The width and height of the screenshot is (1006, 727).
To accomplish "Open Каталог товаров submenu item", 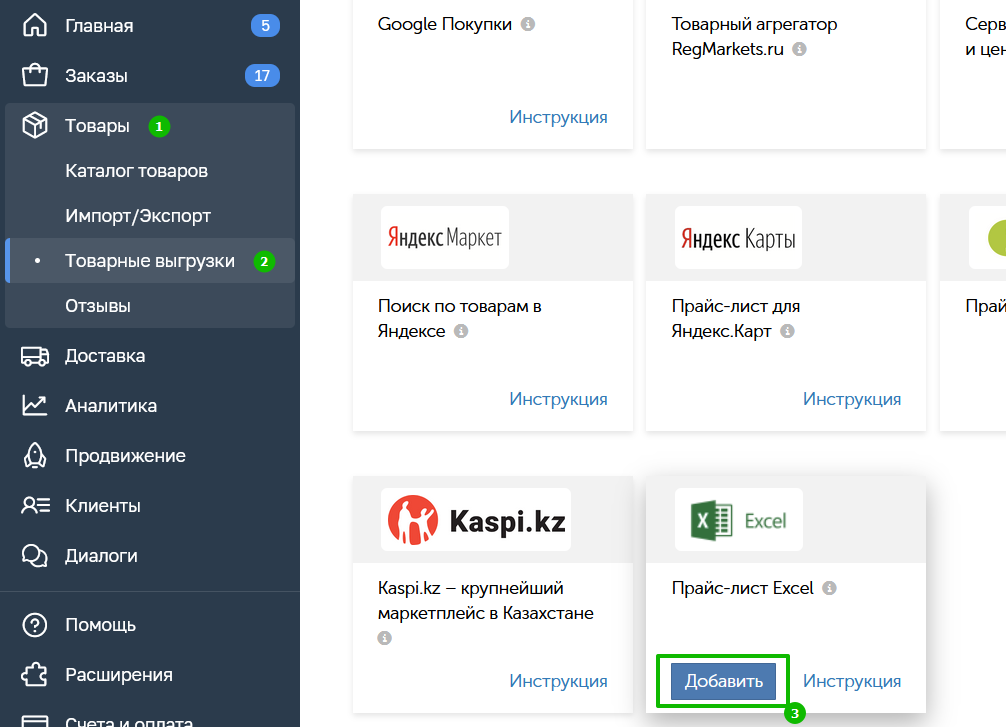I will (137, 171).
